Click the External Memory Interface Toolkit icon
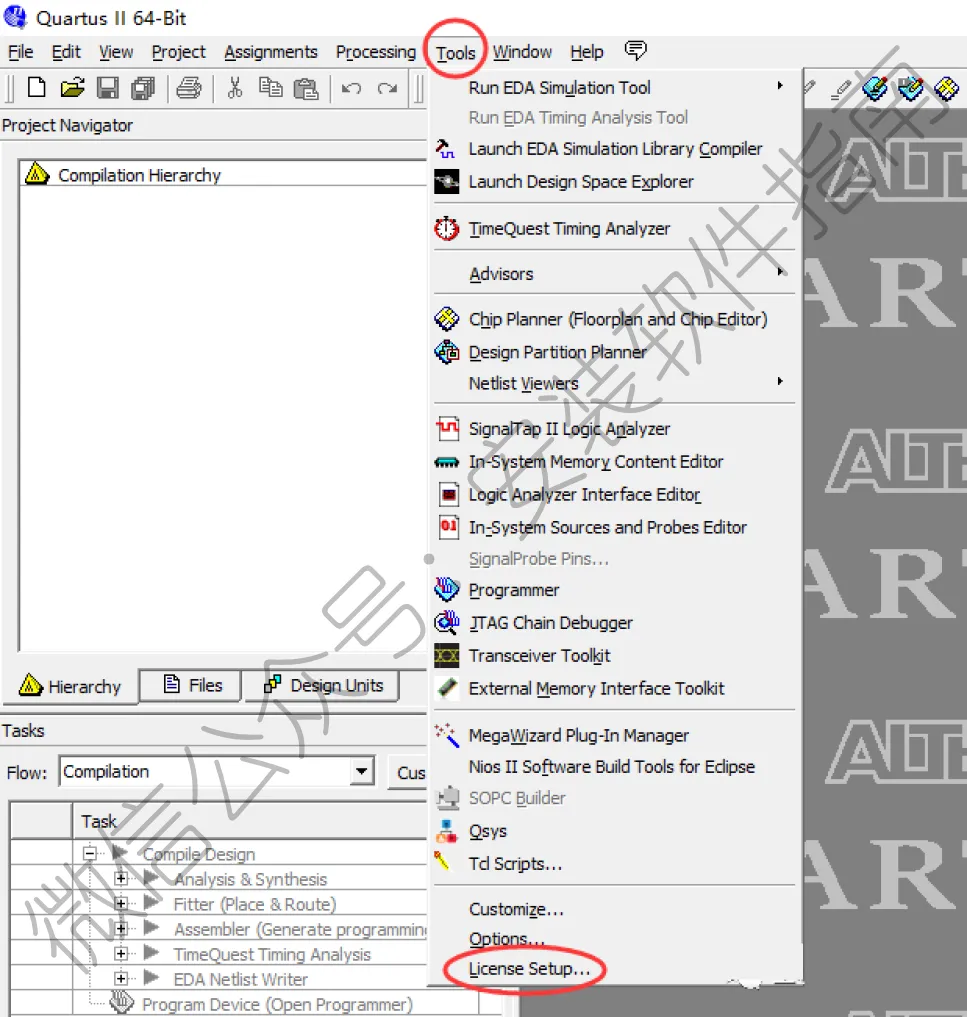 pyautogui.click(x=447, y=688)
